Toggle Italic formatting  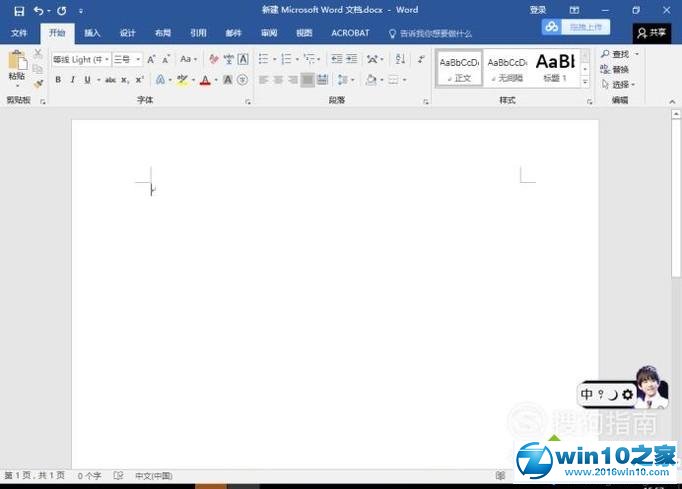click(x=73, y=80)
